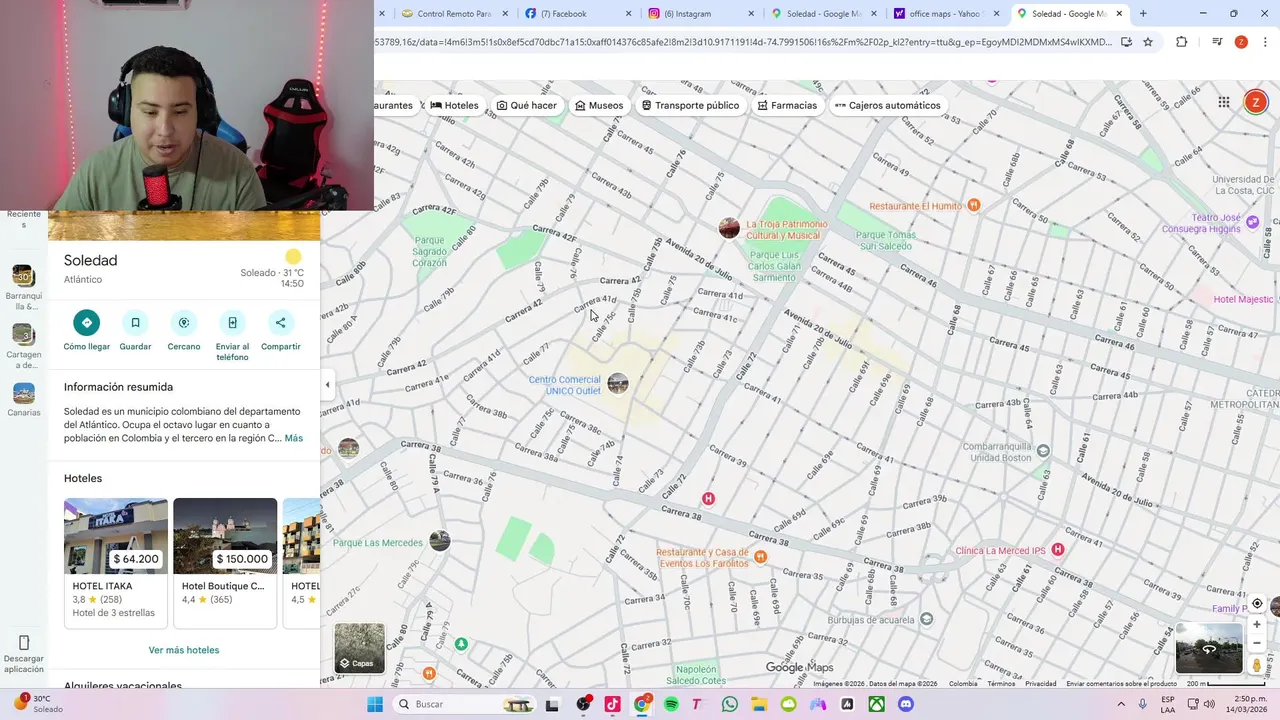
Task: Click ESP LAA language indicator
Action: pos(1168,704)
